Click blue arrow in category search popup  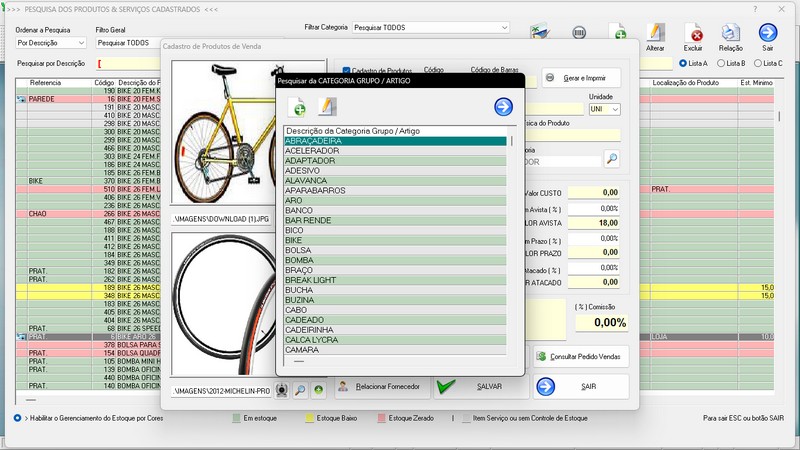503,107
